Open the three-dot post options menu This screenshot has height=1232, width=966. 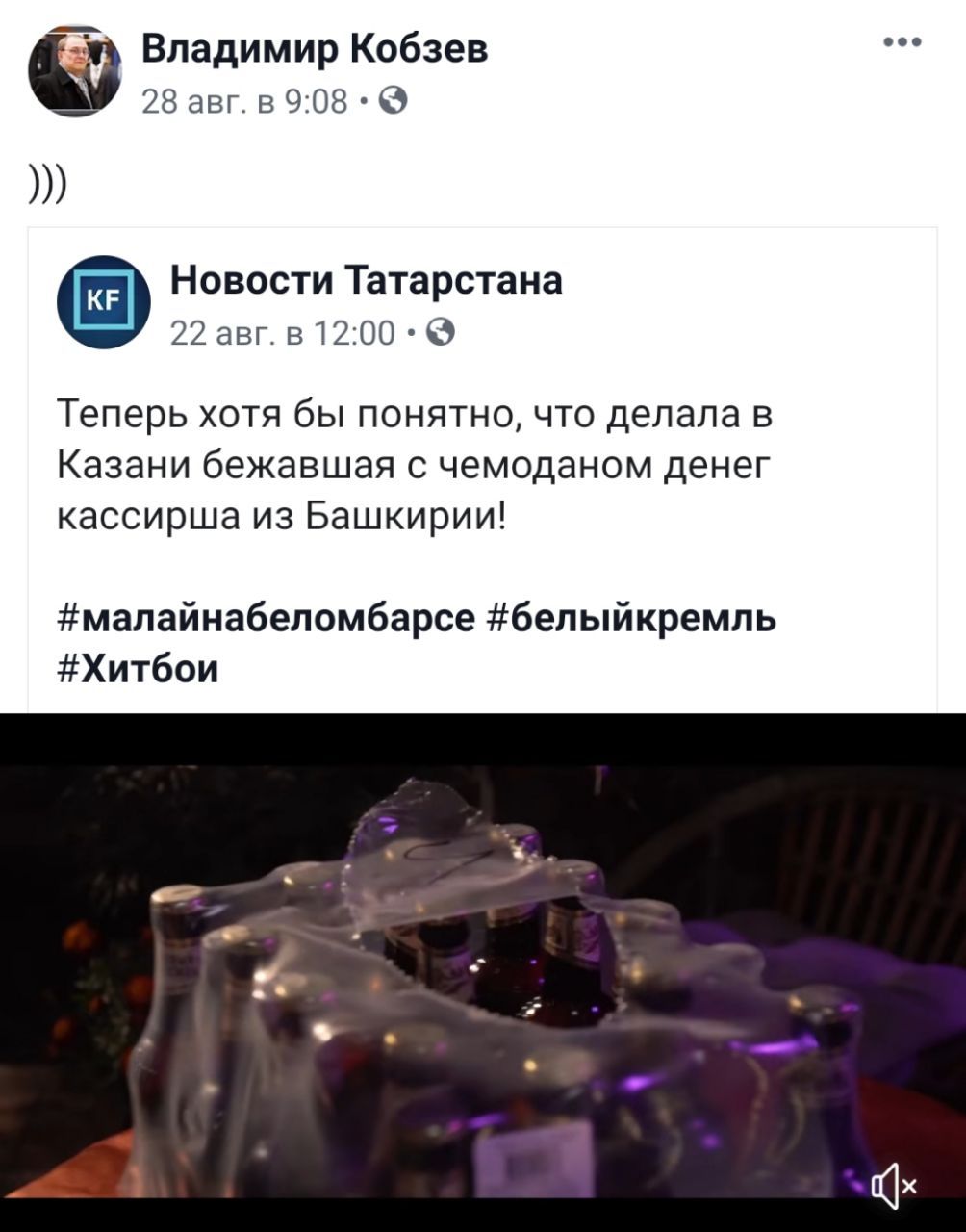click(x=903, y=43)
